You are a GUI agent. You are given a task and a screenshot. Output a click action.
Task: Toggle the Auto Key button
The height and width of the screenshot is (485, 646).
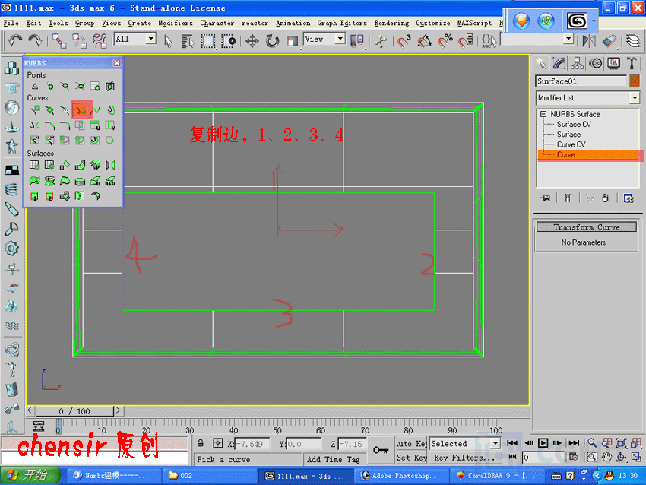click(x=411, y=443)
